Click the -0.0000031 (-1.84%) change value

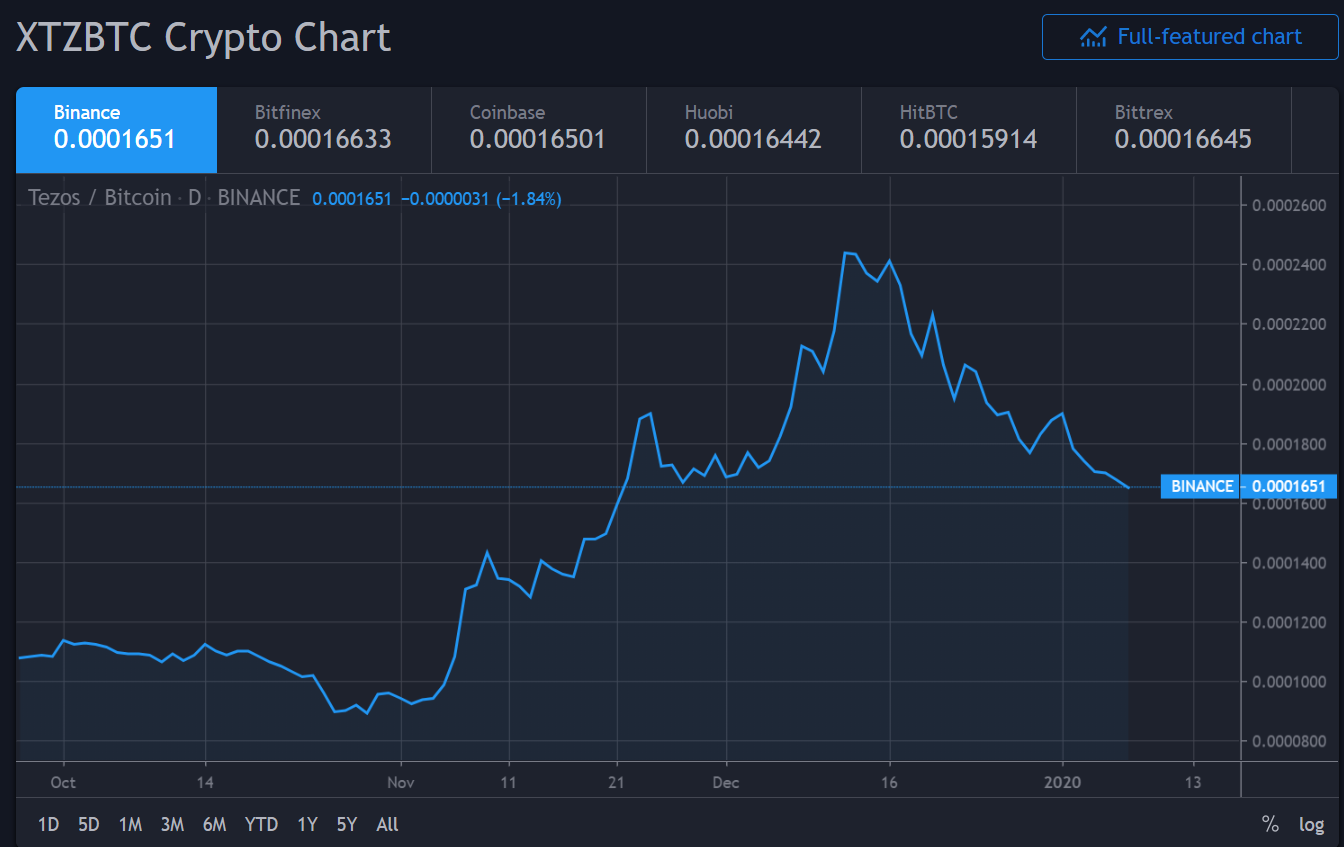pos(481,199)
